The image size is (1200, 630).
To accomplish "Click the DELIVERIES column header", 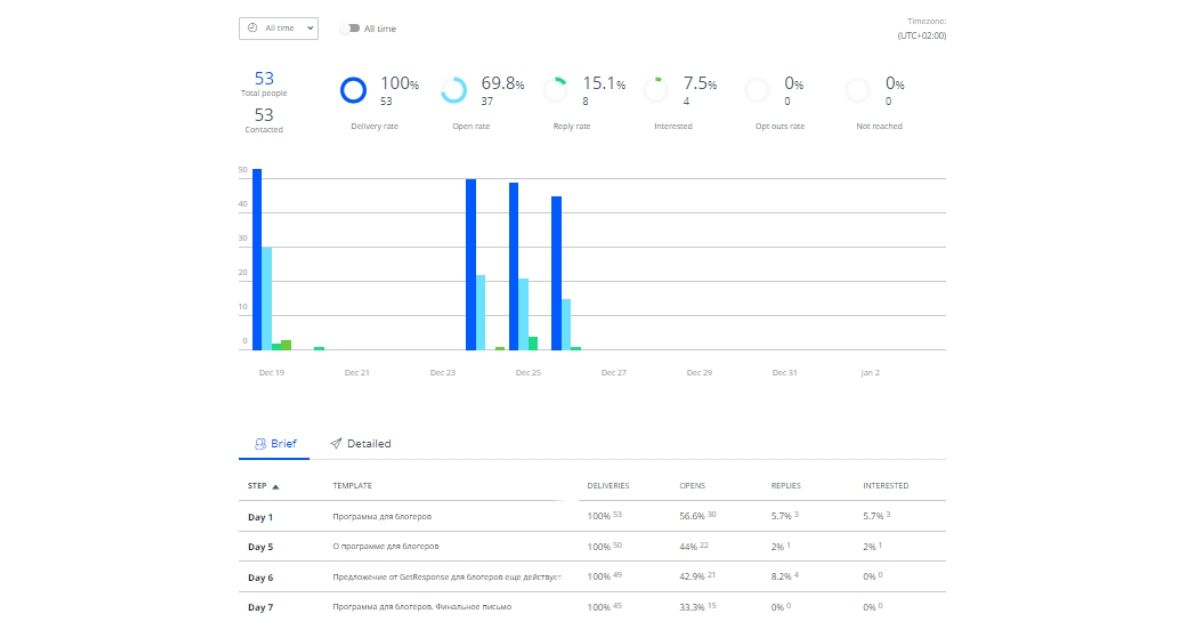I will click(x=608, y=486).
